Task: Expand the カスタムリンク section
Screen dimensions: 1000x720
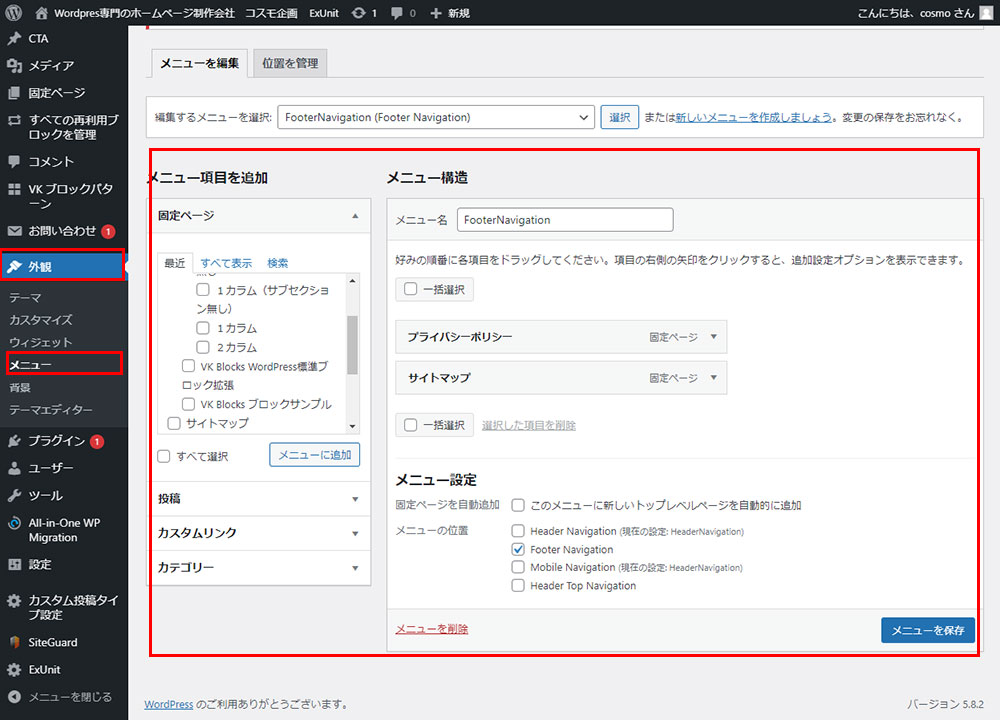Action: coord(258,533)
